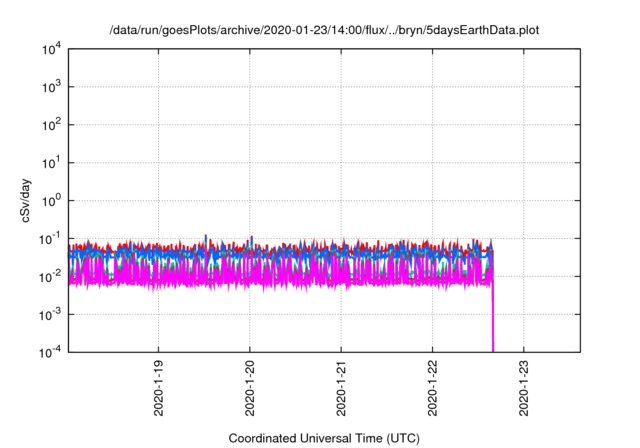This screenshot has width=640, height=448.
Task: Click the 10^-1 y-axis tick label
Action: tap(50, 238)
